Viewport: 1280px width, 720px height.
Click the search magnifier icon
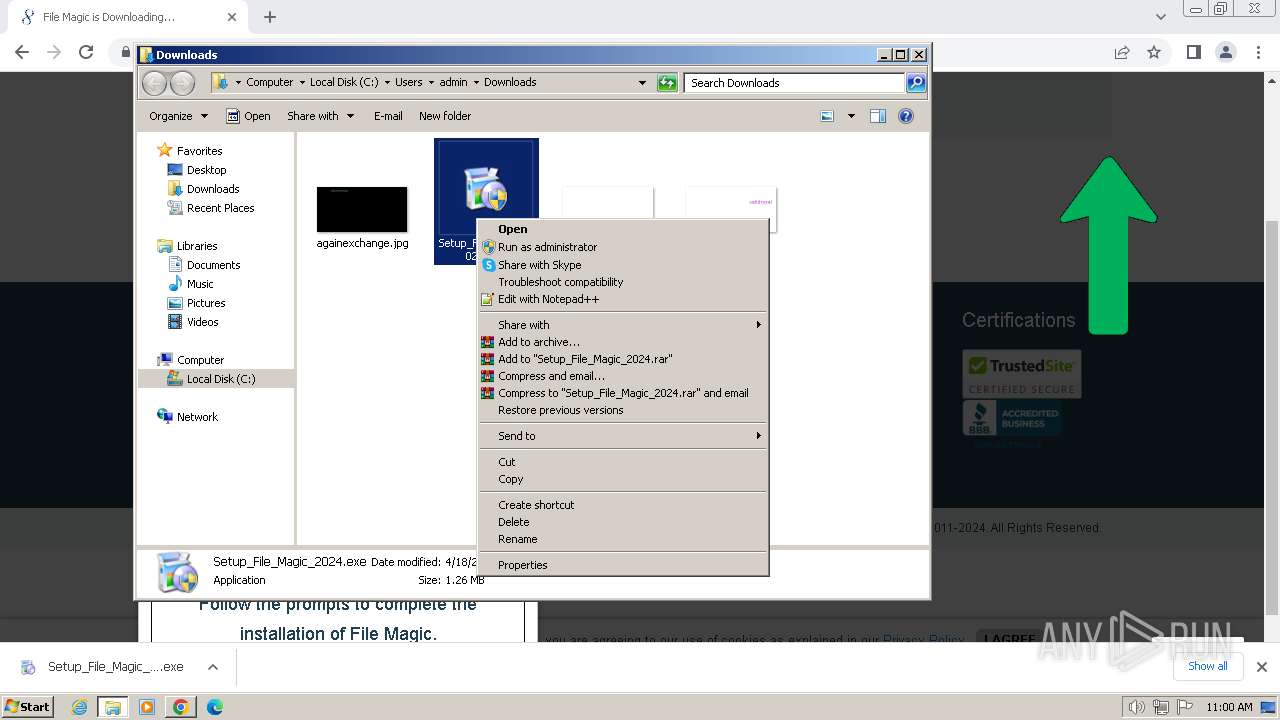click(915, 83)
